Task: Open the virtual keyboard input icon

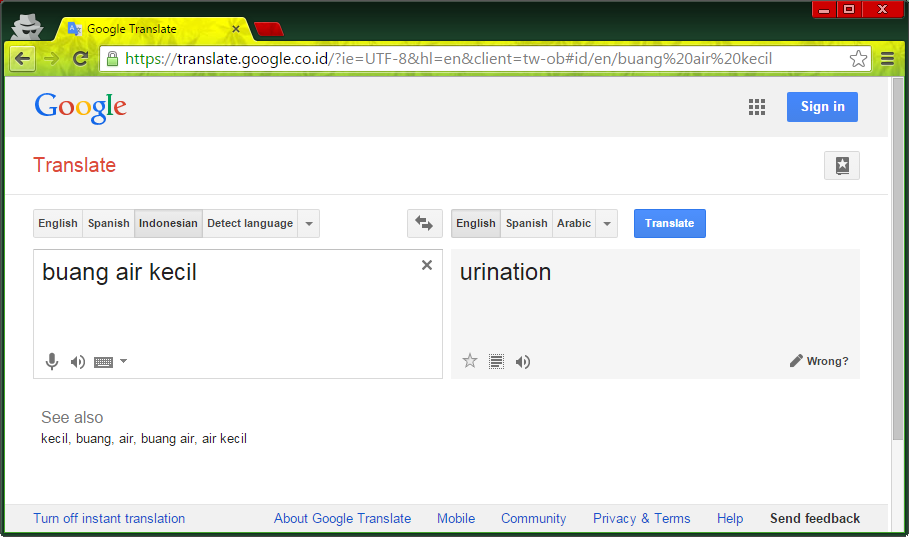Action: (x=103, y=362)
